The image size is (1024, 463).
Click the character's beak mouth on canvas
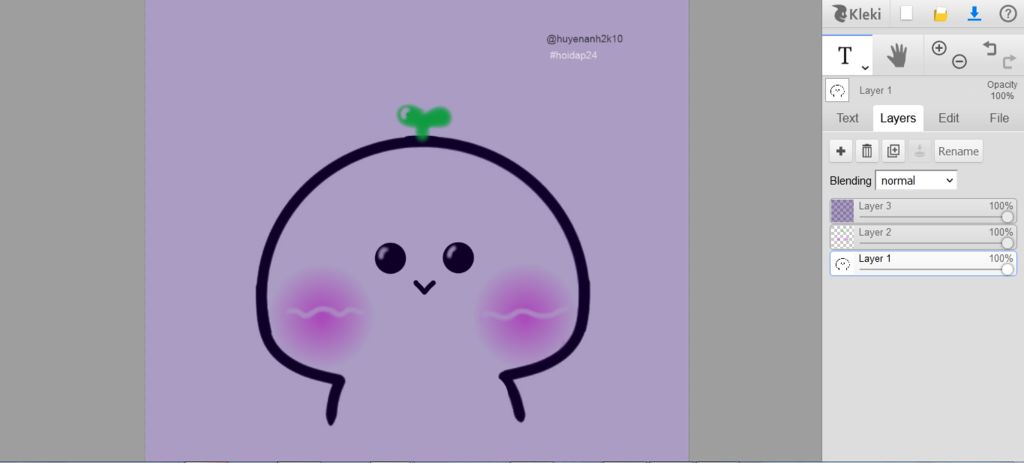click(424, 287)
